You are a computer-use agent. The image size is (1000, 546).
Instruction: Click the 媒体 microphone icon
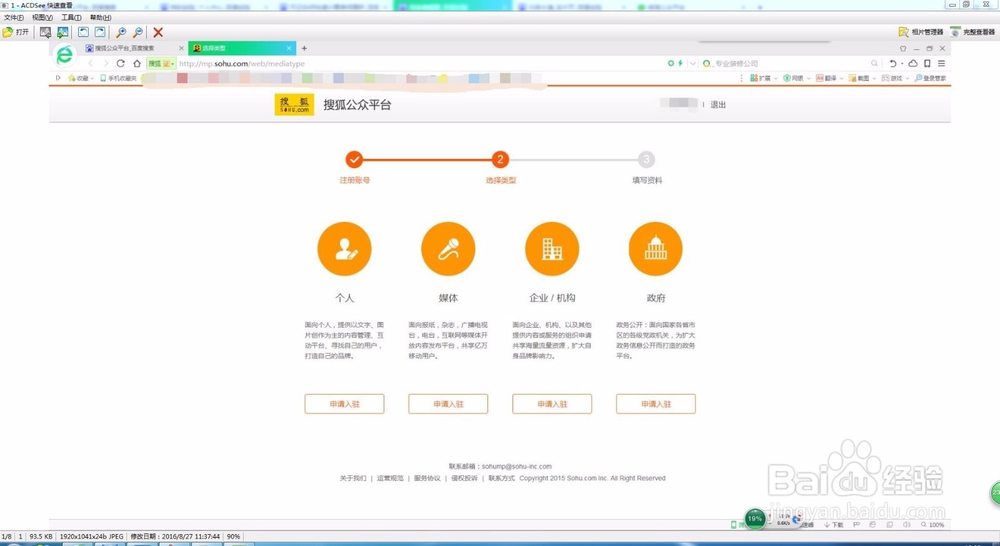(x=448, y=249)
